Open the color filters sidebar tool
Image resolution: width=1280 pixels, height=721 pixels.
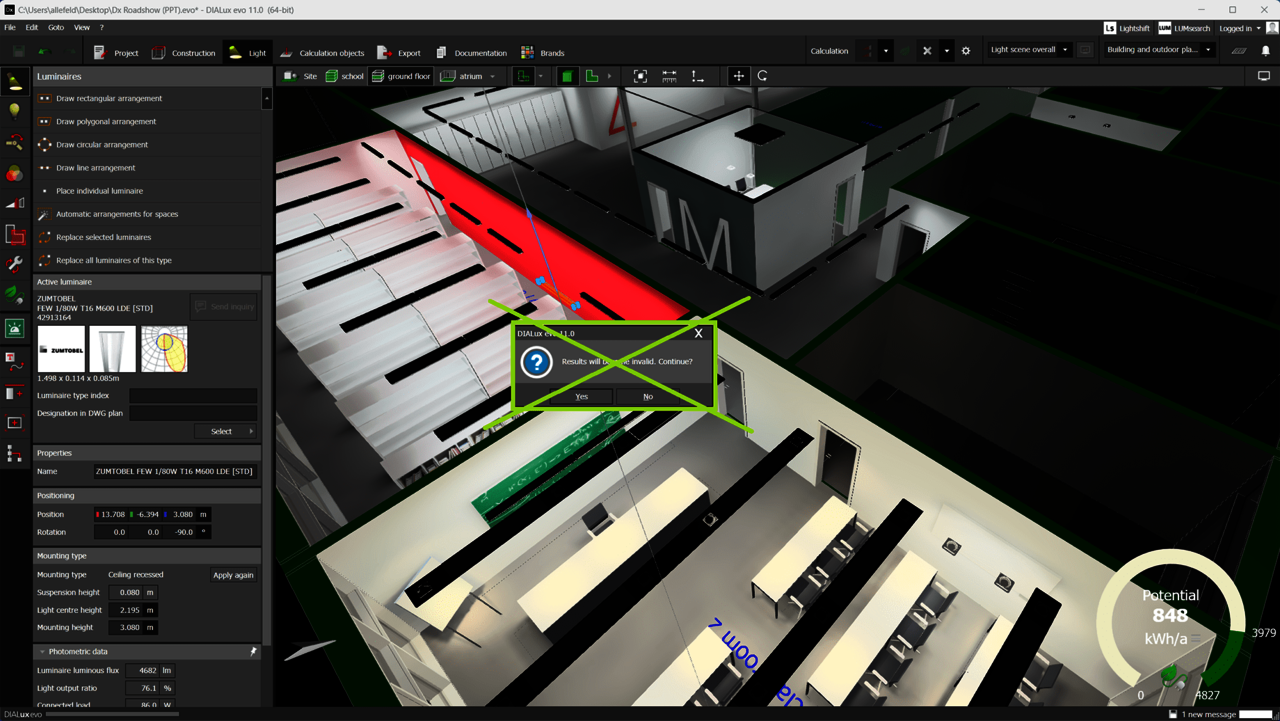pyautogui.click(x=15, y=174)
